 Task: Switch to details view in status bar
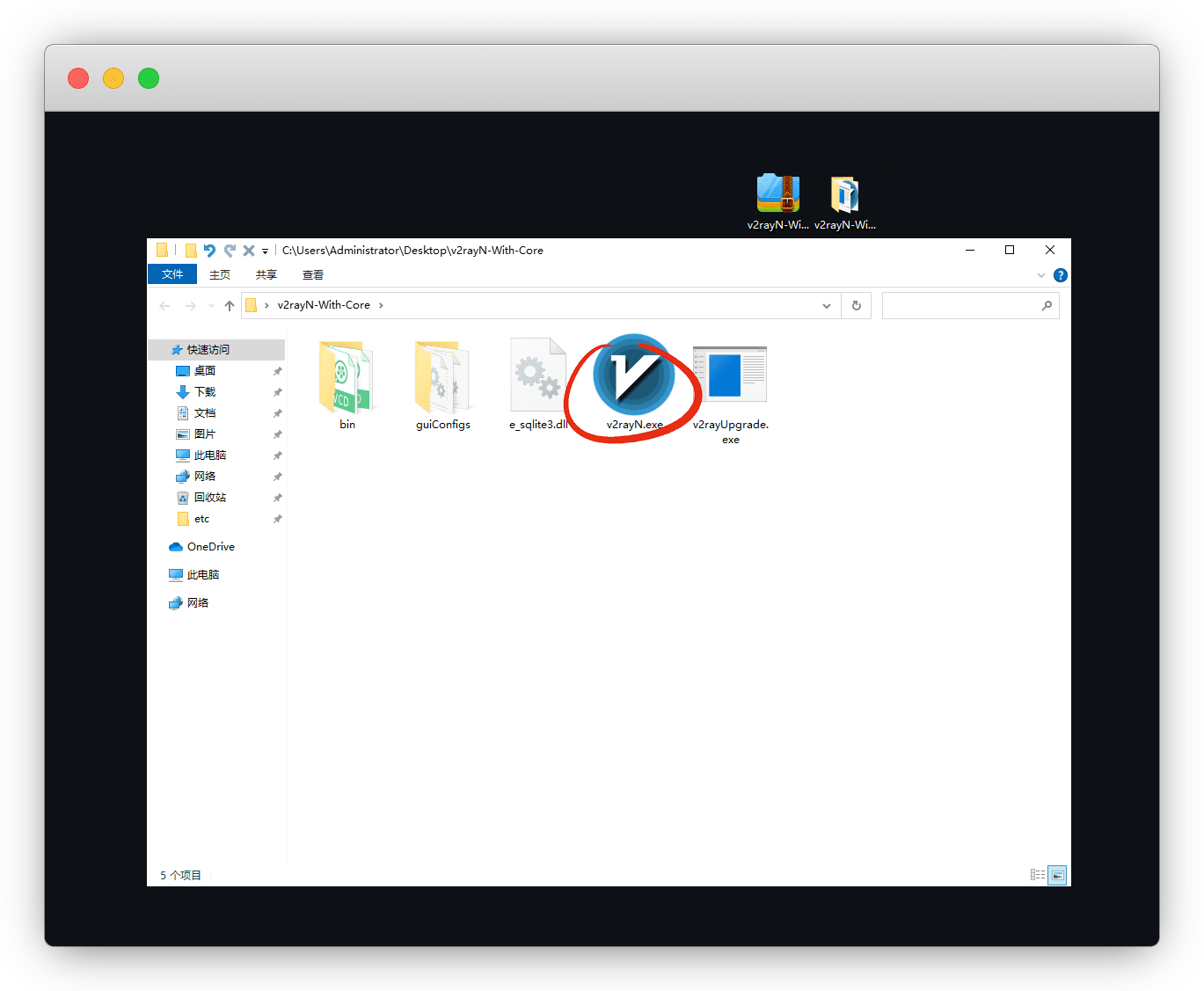click(1038, 875)
